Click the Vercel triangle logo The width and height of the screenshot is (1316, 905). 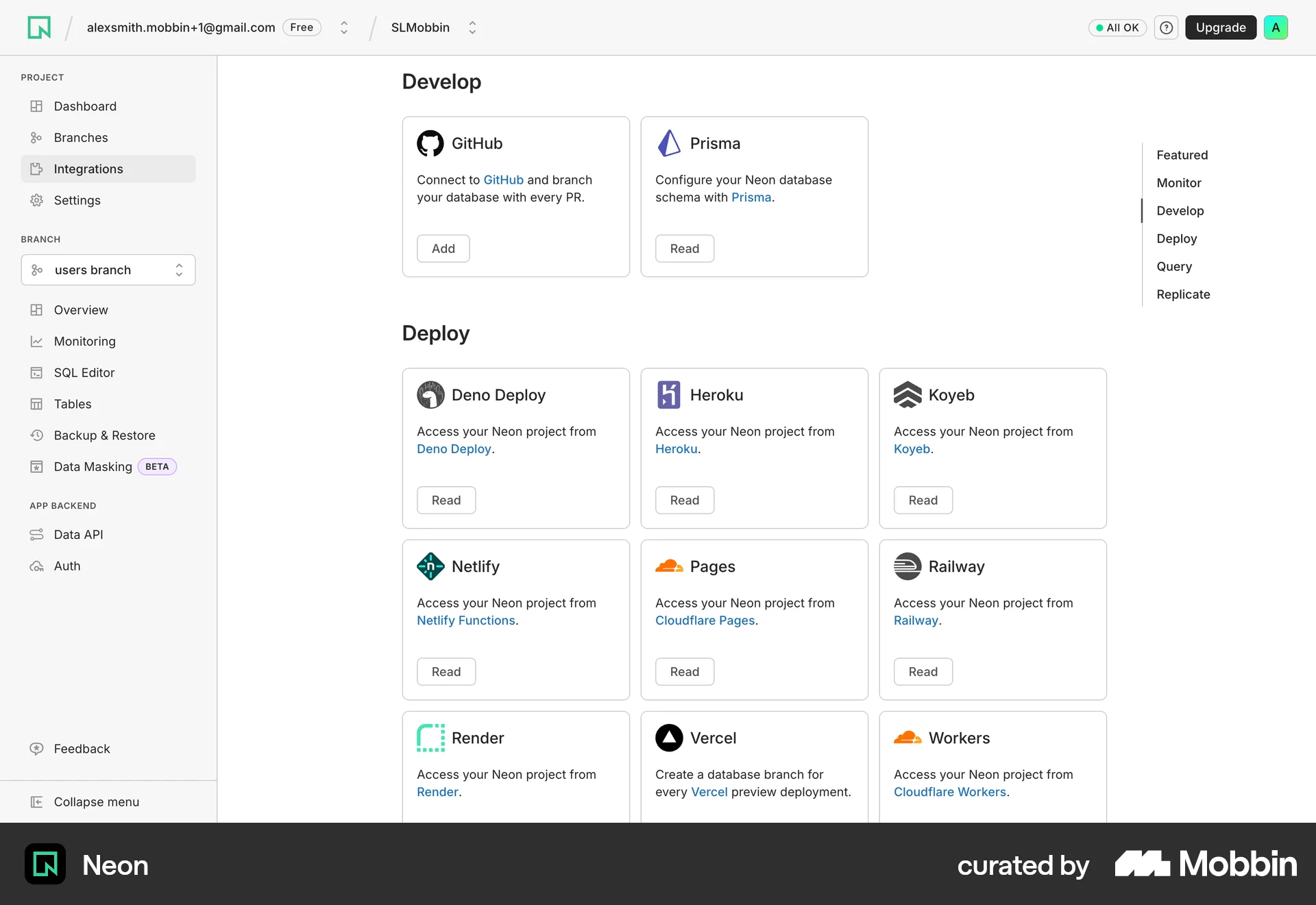(669, 738)
